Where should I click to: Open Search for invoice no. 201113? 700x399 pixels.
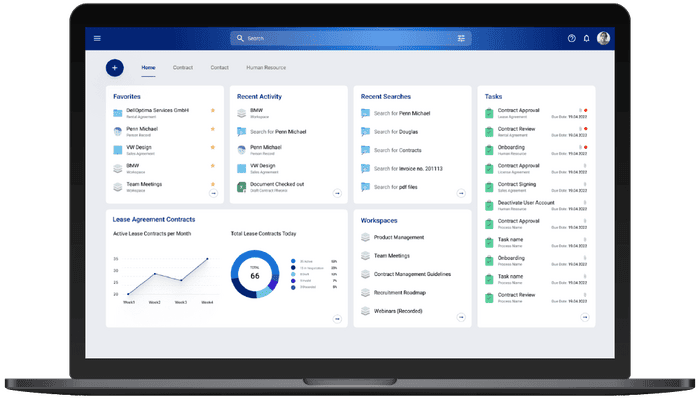point(408,169)
